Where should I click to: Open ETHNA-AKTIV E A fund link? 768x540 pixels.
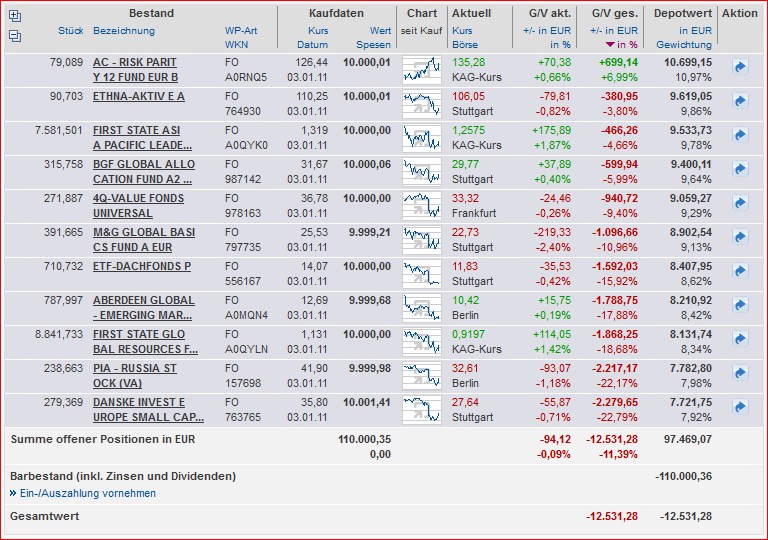tap(139, 97)
